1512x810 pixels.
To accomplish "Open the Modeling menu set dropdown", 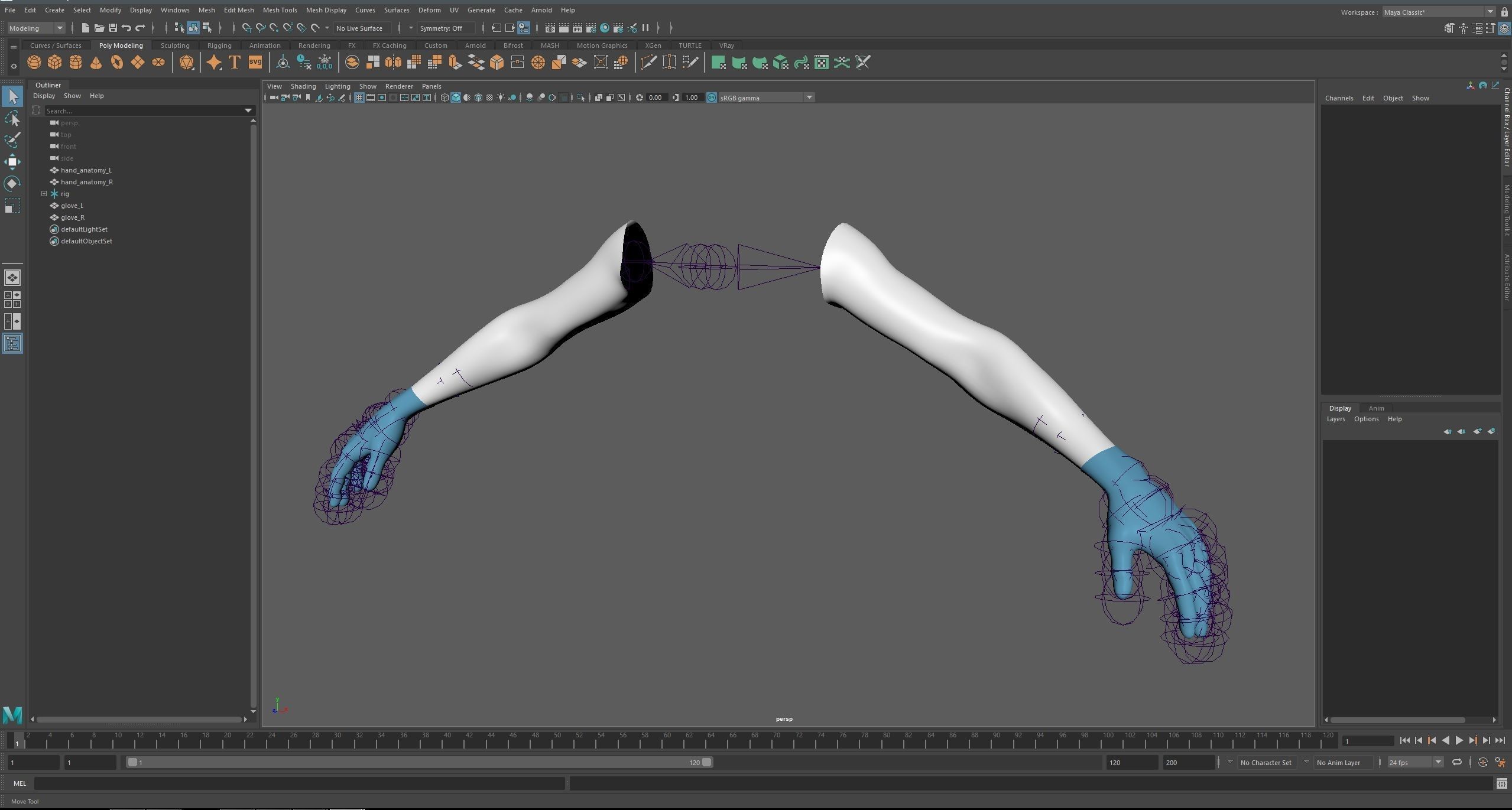I will pos(36,28).
